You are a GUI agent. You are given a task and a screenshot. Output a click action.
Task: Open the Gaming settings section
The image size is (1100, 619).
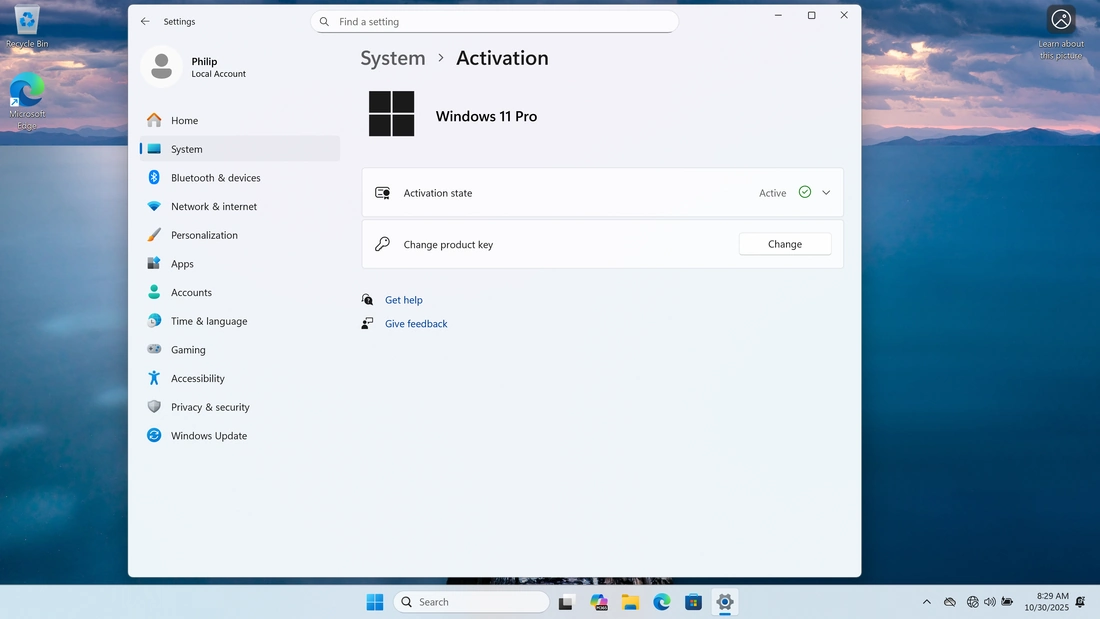pos(188,350)
